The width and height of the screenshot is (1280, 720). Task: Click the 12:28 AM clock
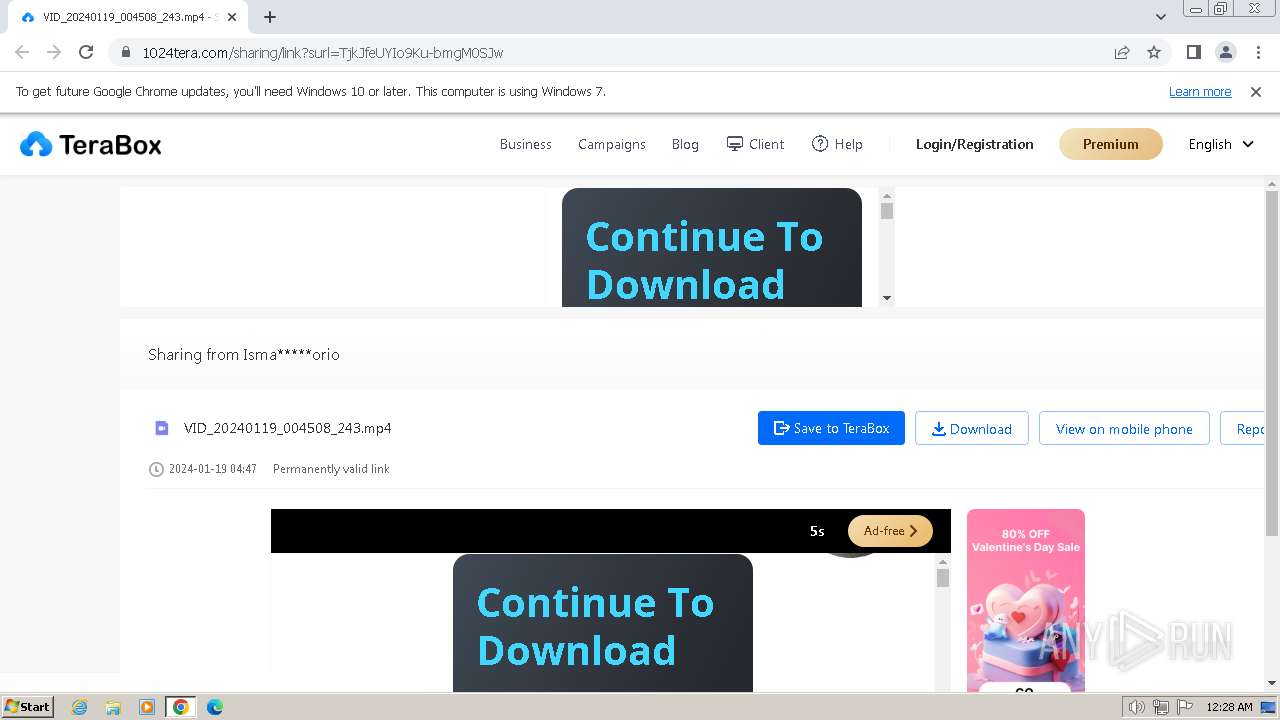(x=1229, y=707)
